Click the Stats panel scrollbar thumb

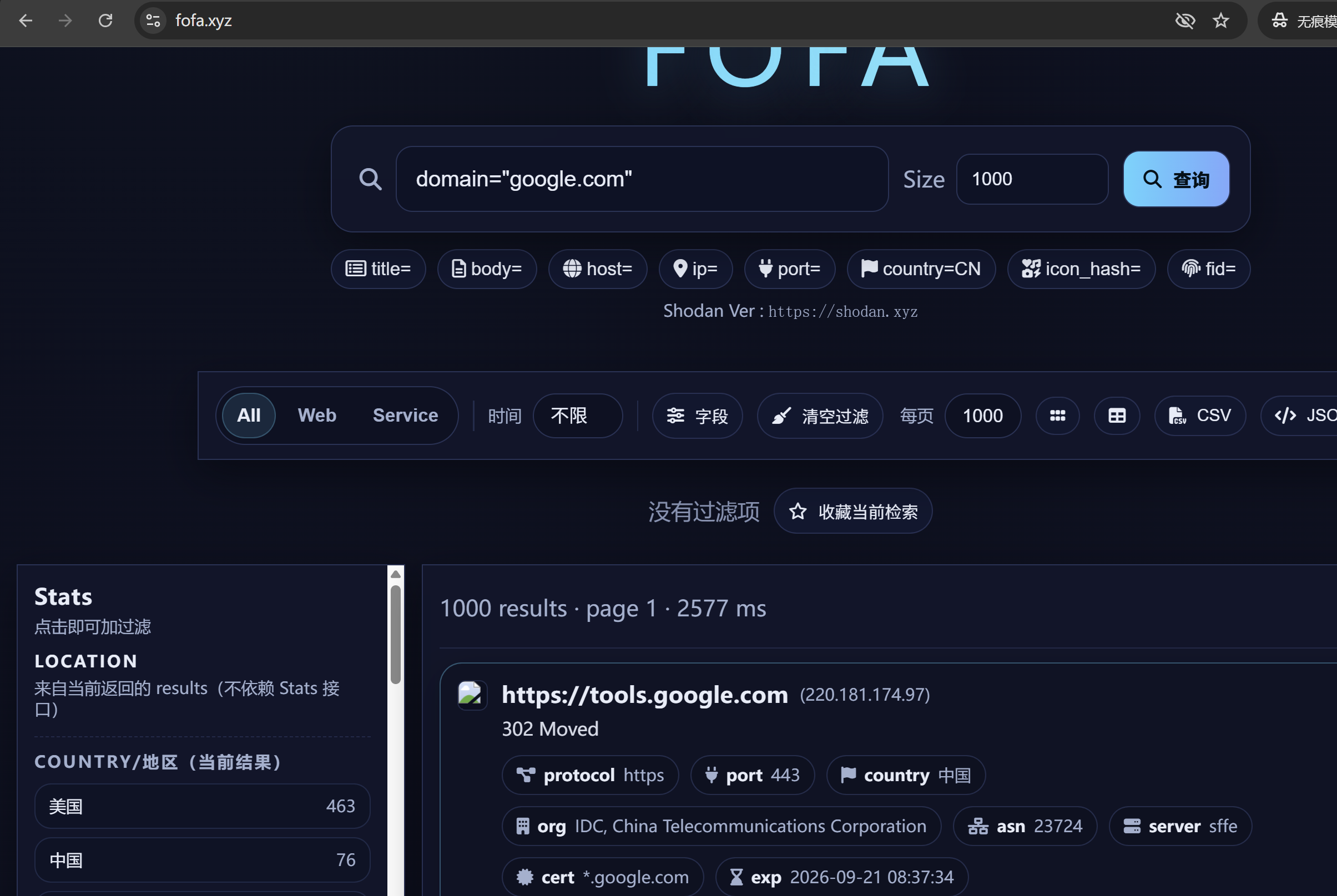pos(396,634)
